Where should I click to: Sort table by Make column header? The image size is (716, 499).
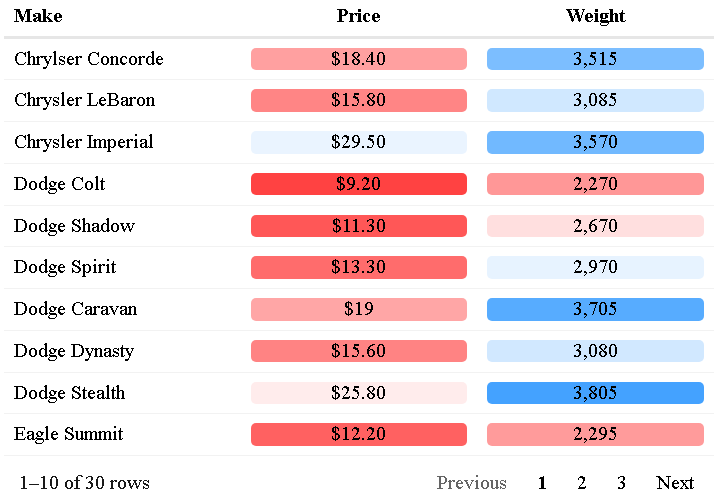pyautogui.click(x=38, y=16)
